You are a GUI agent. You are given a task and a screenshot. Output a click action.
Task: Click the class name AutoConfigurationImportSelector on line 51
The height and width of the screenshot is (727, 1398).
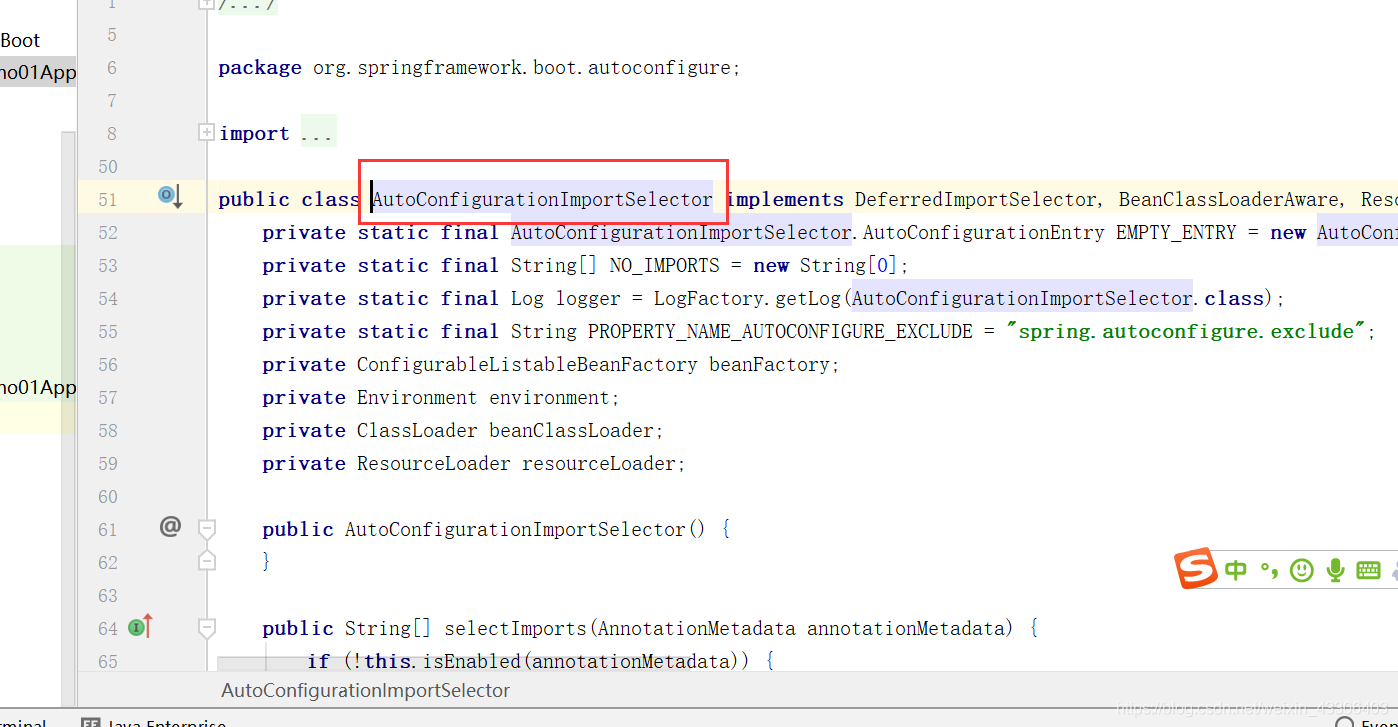pyautogui.click(x=542, y=199)
